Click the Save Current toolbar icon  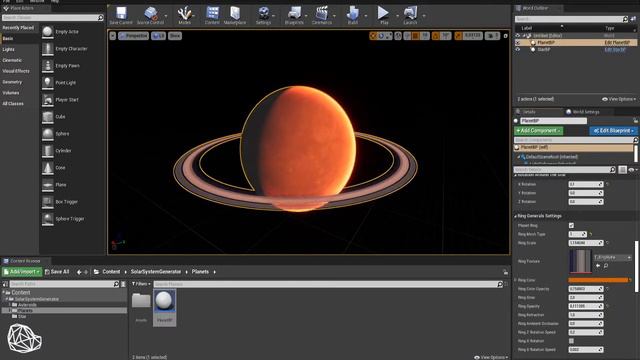pyautogui.click(x=121, y=13)
